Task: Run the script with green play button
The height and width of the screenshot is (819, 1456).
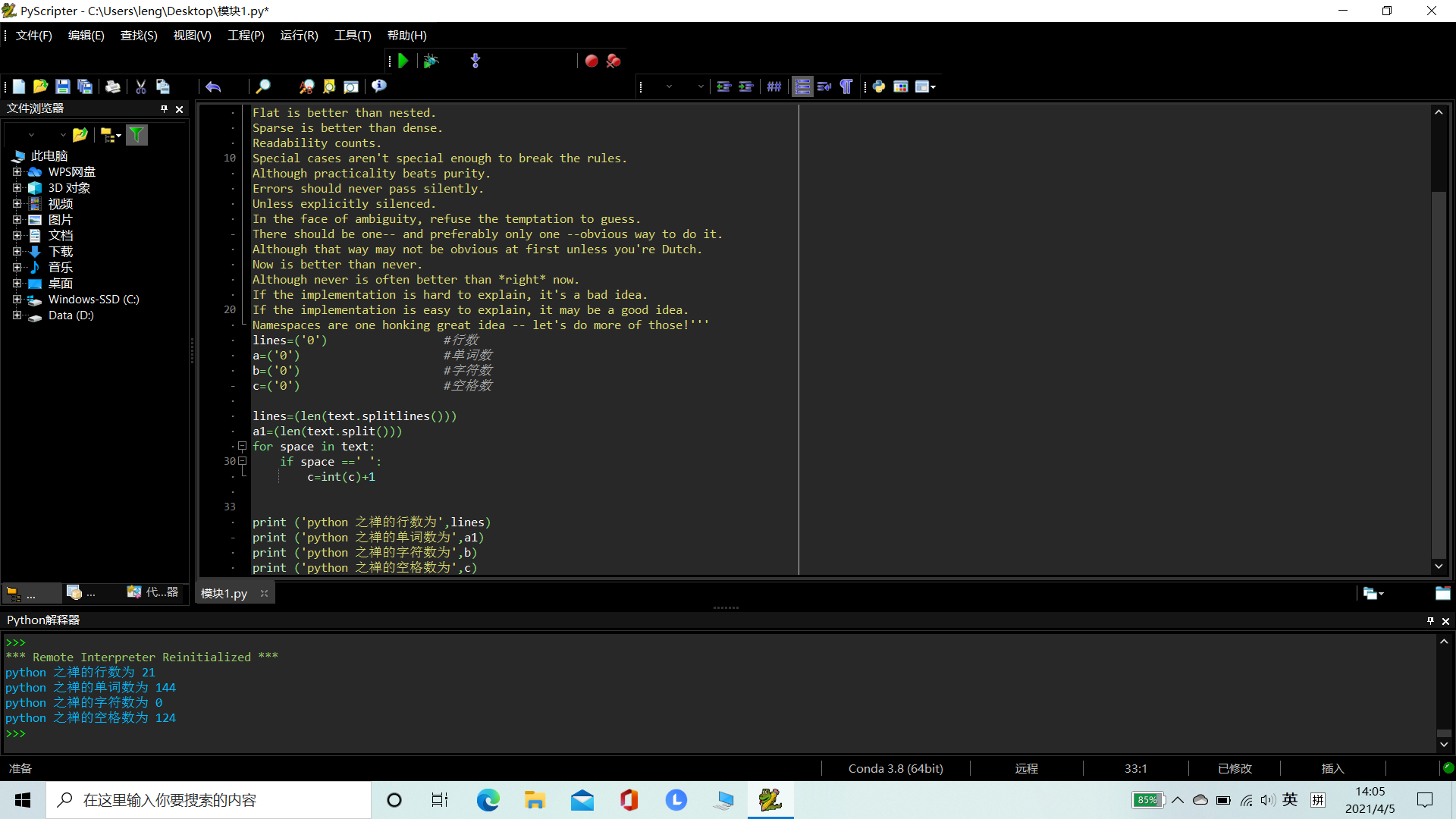Action: click(x=403, y=61)
